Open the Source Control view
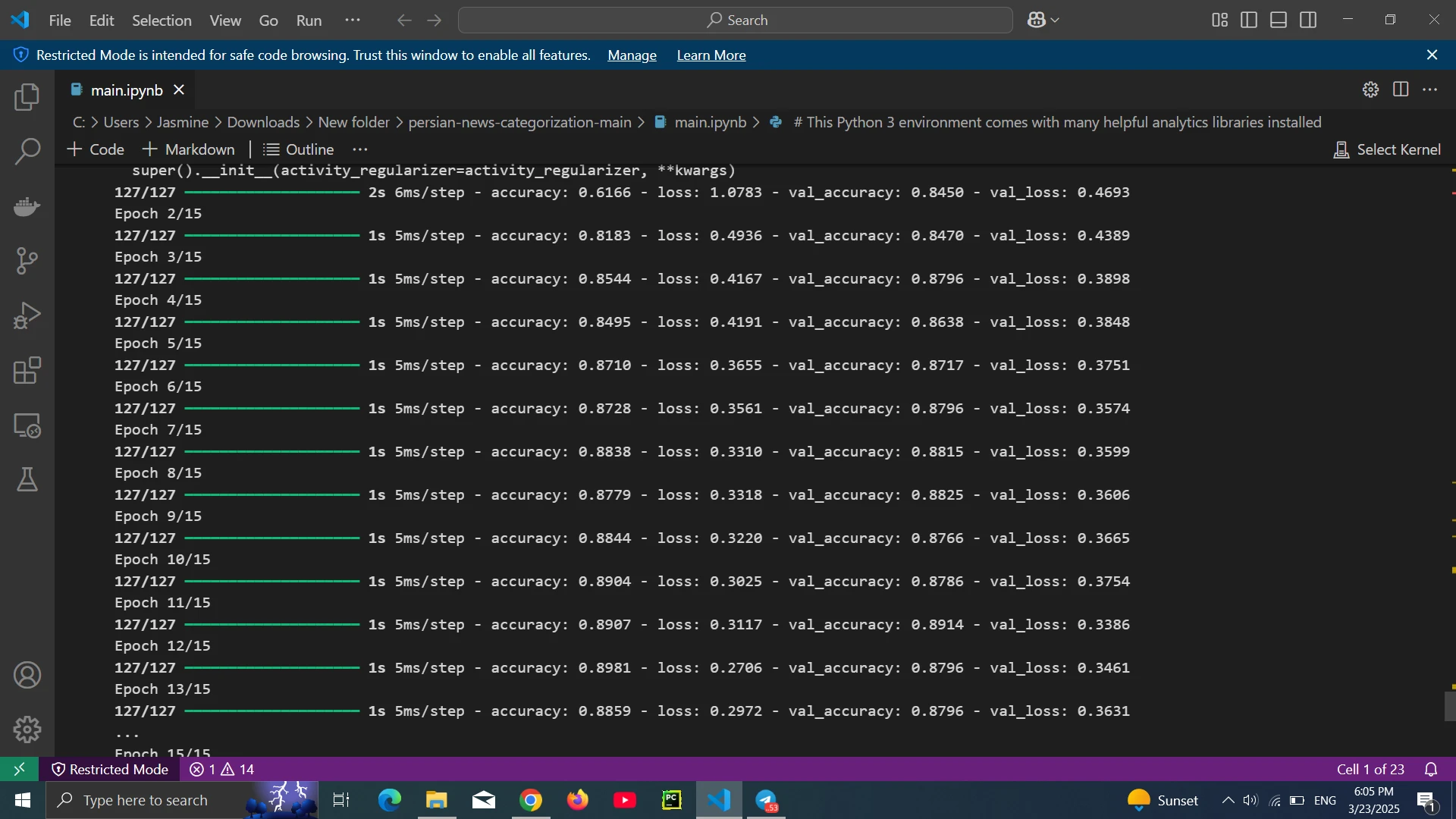The width and height of the screenshot is (1456, 819). 27,261
